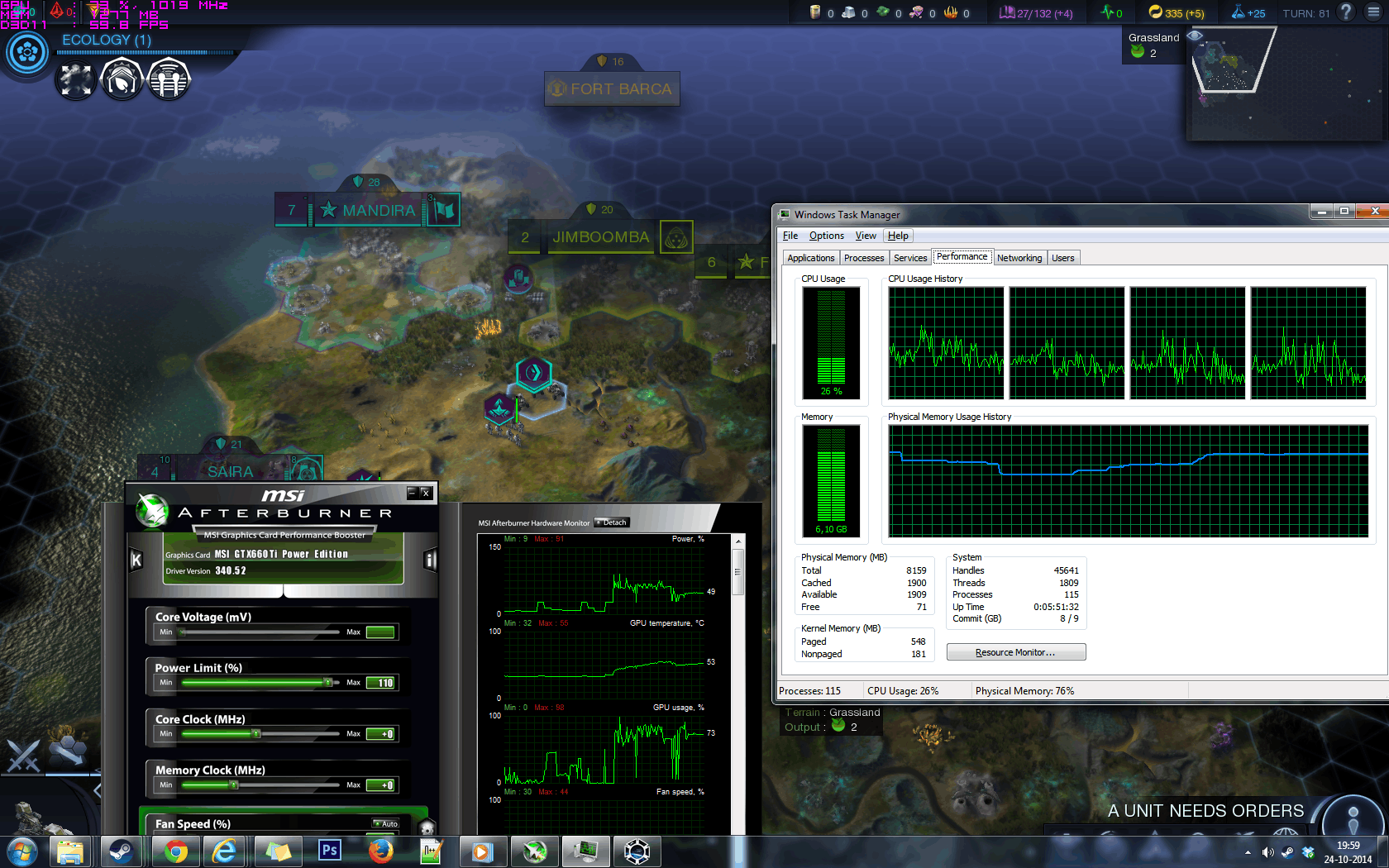Click the third unlock icon under Ecology
The height and width of the screenshot is (868, 1389).
pyautogui.click(x=169, y=80)
